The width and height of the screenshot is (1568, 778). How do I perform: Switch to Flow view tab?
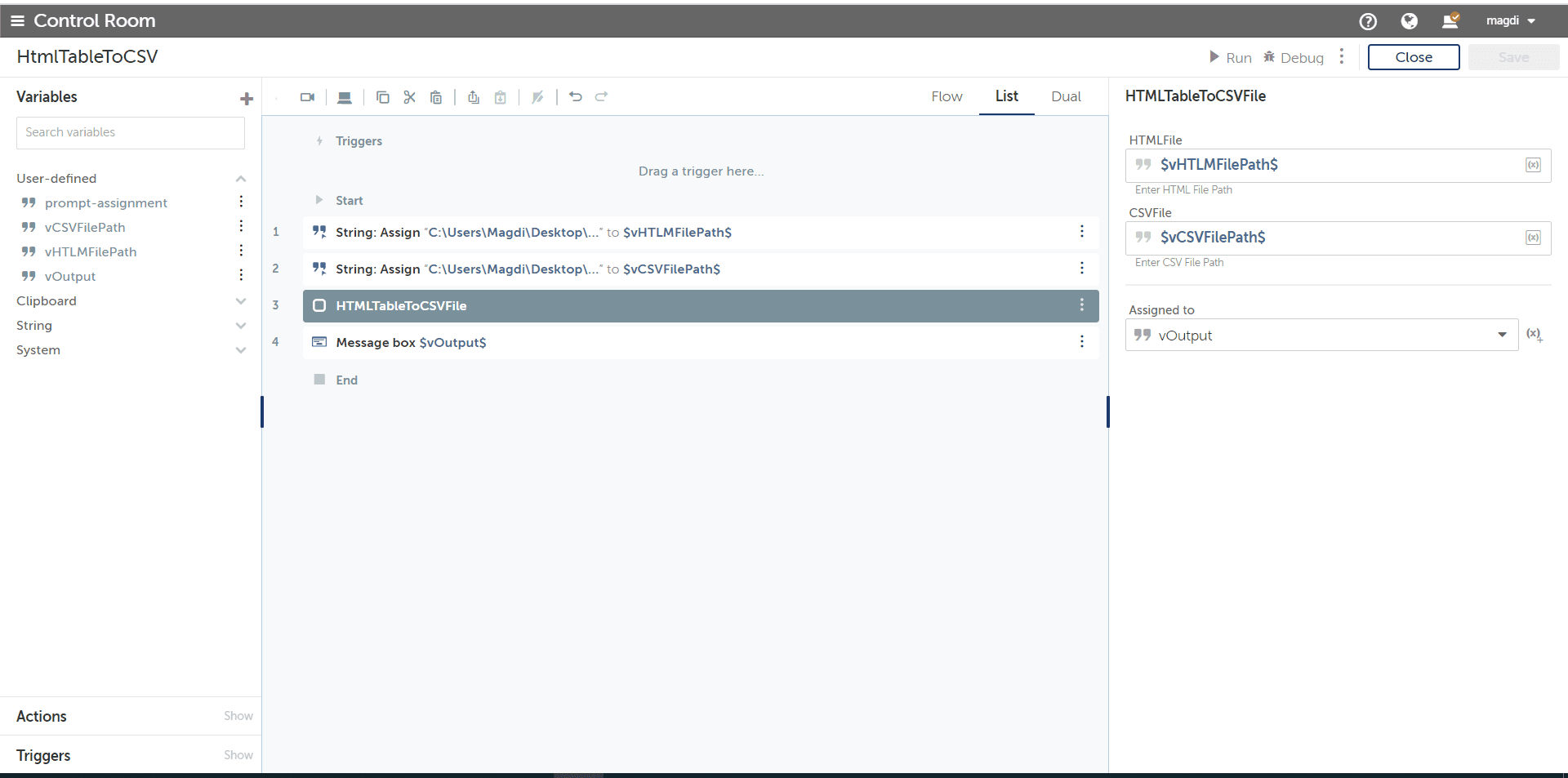point(947,96)
